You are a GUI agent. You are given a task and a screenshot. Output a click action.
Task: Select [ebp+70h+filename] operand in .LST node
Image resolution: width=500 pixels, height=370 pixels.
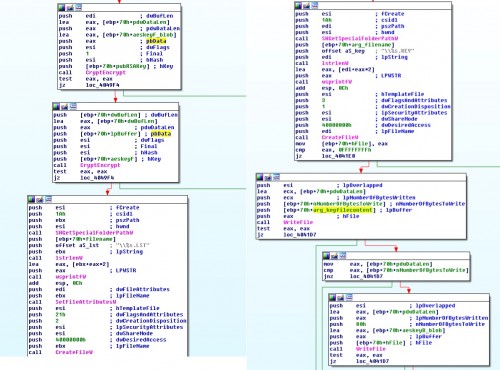click(86, 239)
